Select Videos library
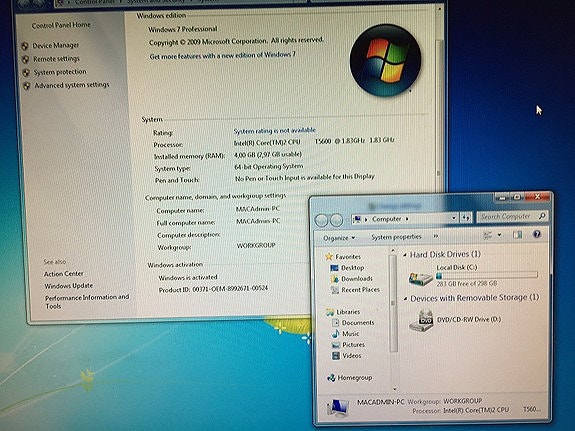Viewport: 575px width, 431px height. (x=351, y=356)
